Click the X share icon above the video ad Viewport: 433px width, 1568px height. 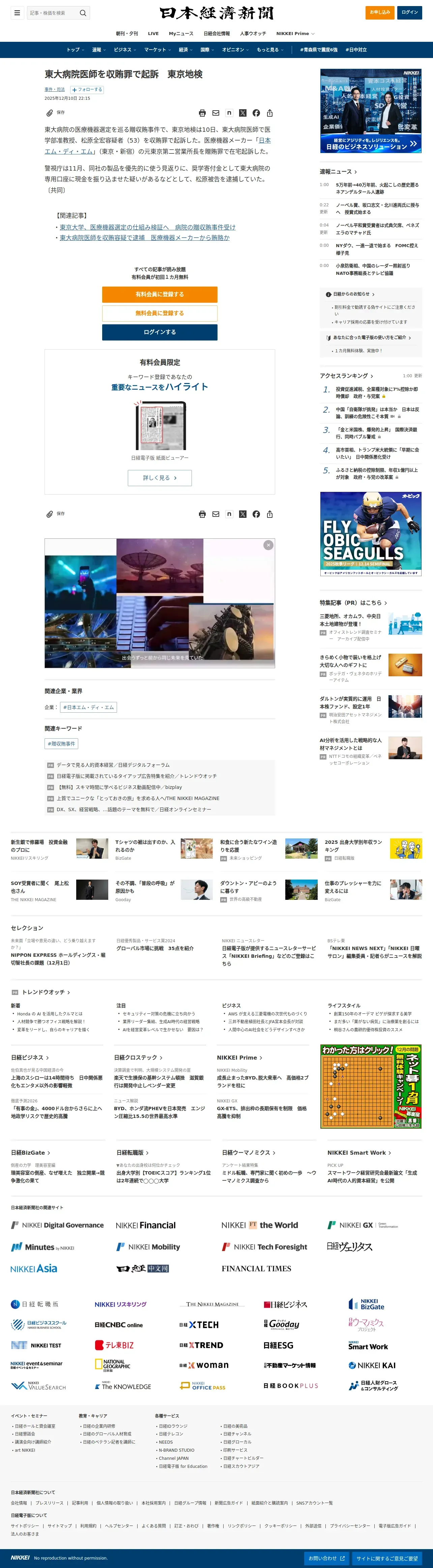[x=242, y=514]
